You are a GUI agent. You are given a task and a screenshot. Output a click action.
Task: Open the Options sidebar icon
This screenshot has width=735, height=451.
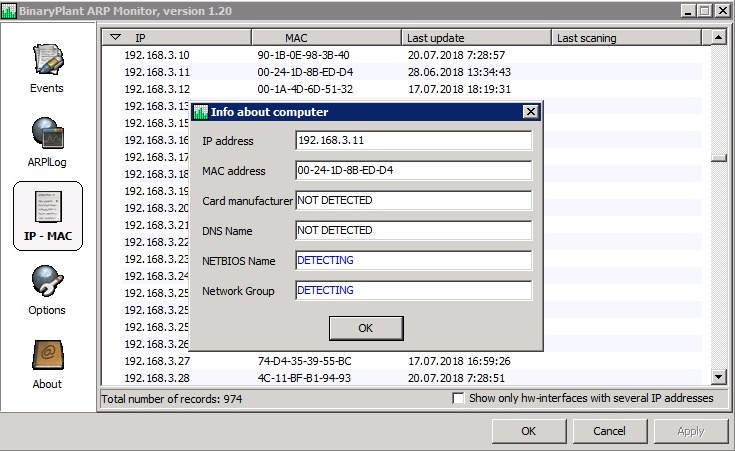point(47,282)
